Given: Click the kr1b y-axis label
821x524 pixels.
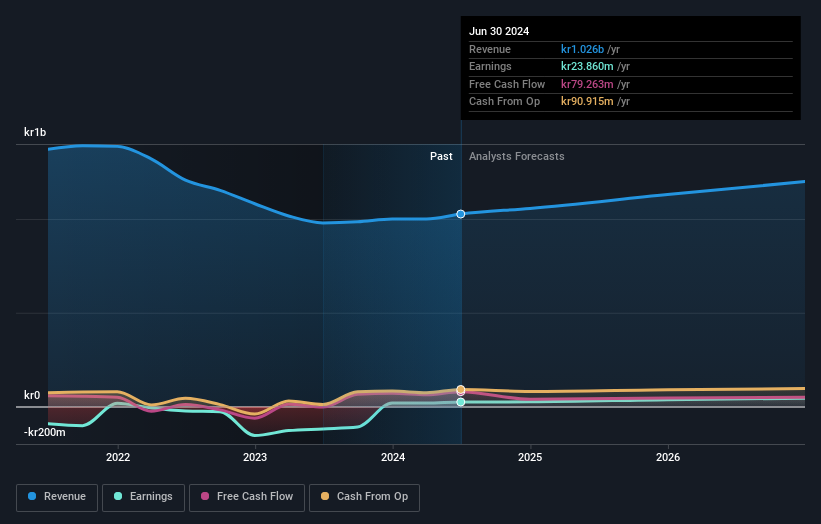Looking at the screenshot, I should [x=35, y=132].
